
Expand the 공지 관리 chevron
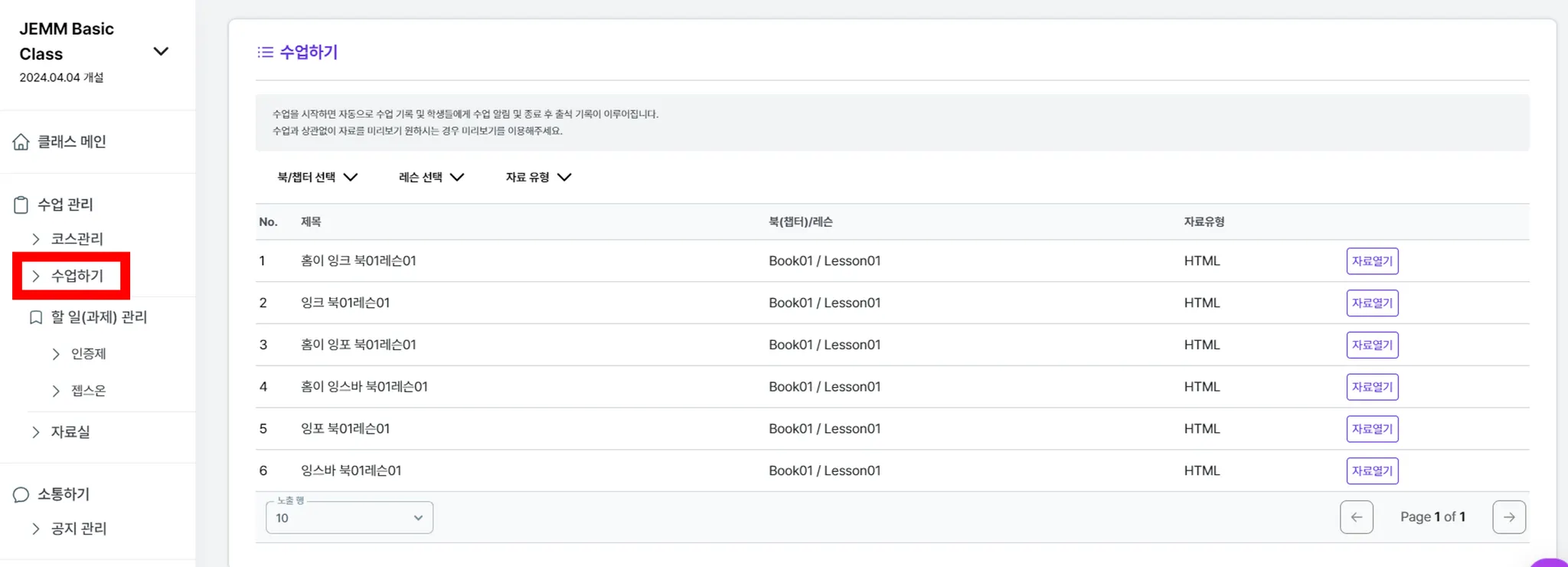pyautogui.click(x=35, y=529)
